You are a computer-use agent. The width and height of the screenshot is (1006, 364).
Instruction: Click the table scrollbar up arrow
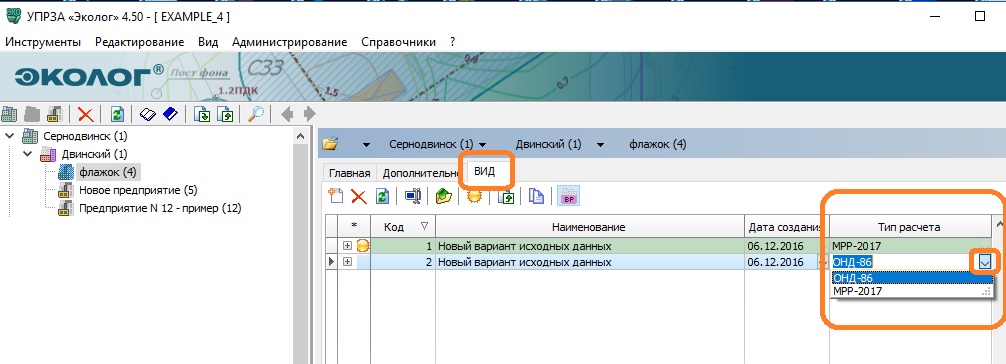point(999,224)
